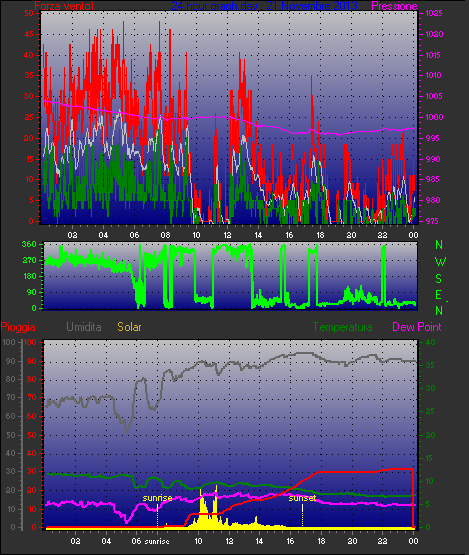Click the 90 value on wind direction axis
Viewport: 469px width, 555px height.
coord(32,292)
